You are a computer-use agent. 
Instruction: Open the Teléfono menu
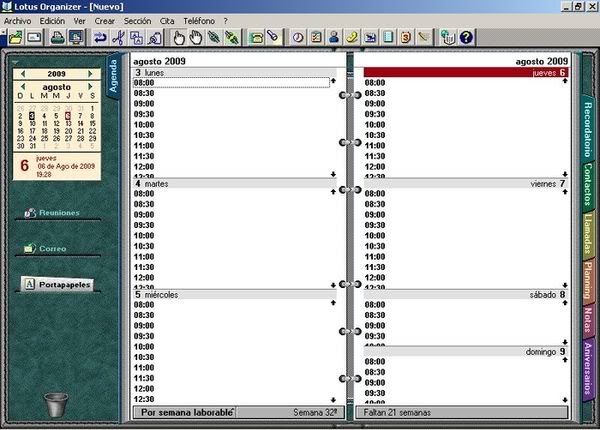(199, 21)
